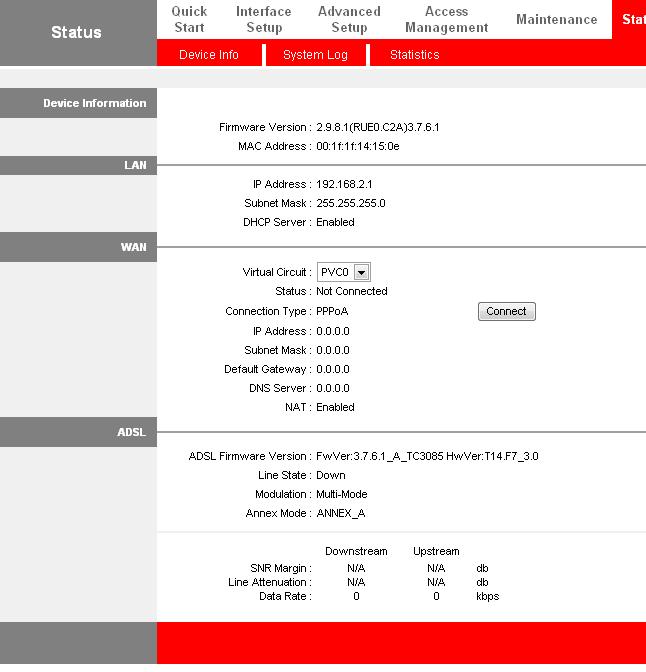Click the ADSL section header

(x=78, y=432)
